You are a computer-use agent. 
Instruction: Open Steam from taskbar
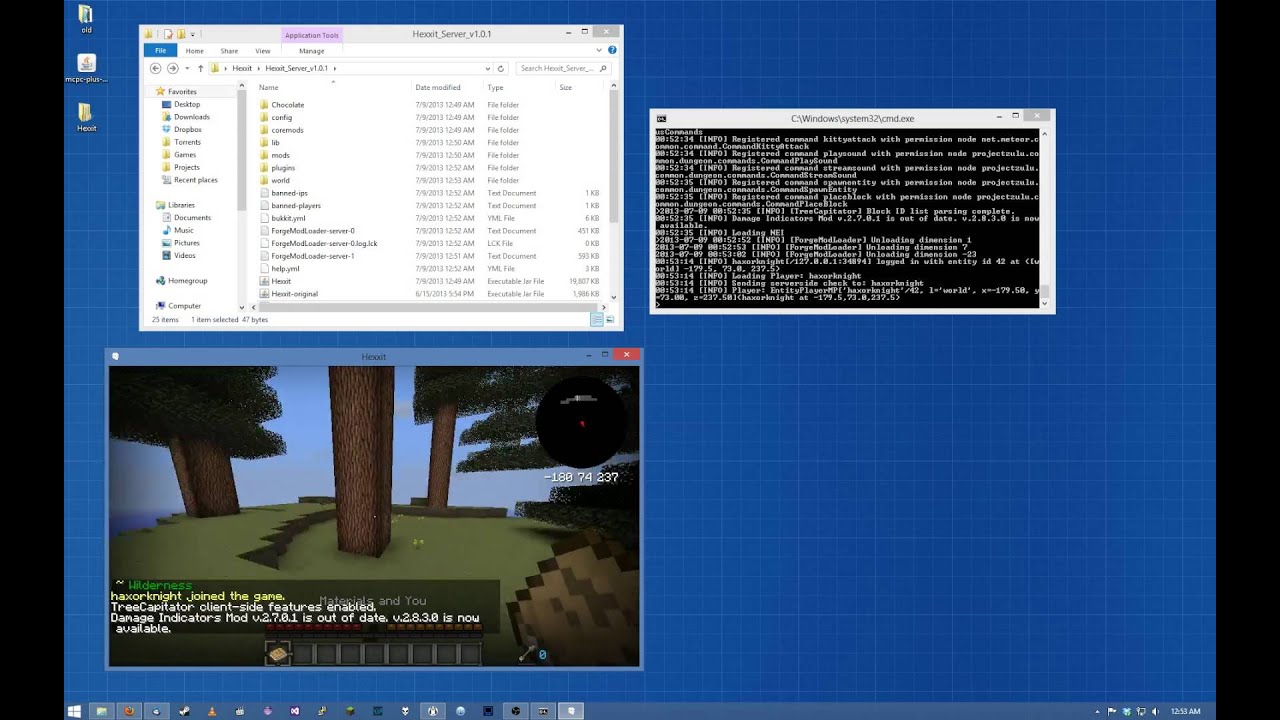184,711
